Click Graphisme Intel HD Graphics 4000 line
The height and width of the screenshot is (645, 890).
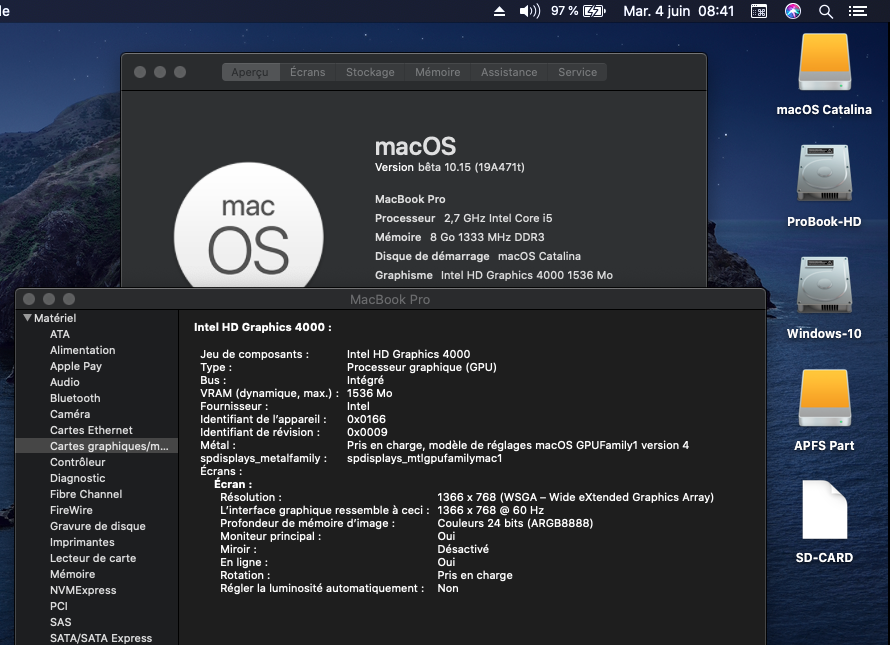click(494, 275)
